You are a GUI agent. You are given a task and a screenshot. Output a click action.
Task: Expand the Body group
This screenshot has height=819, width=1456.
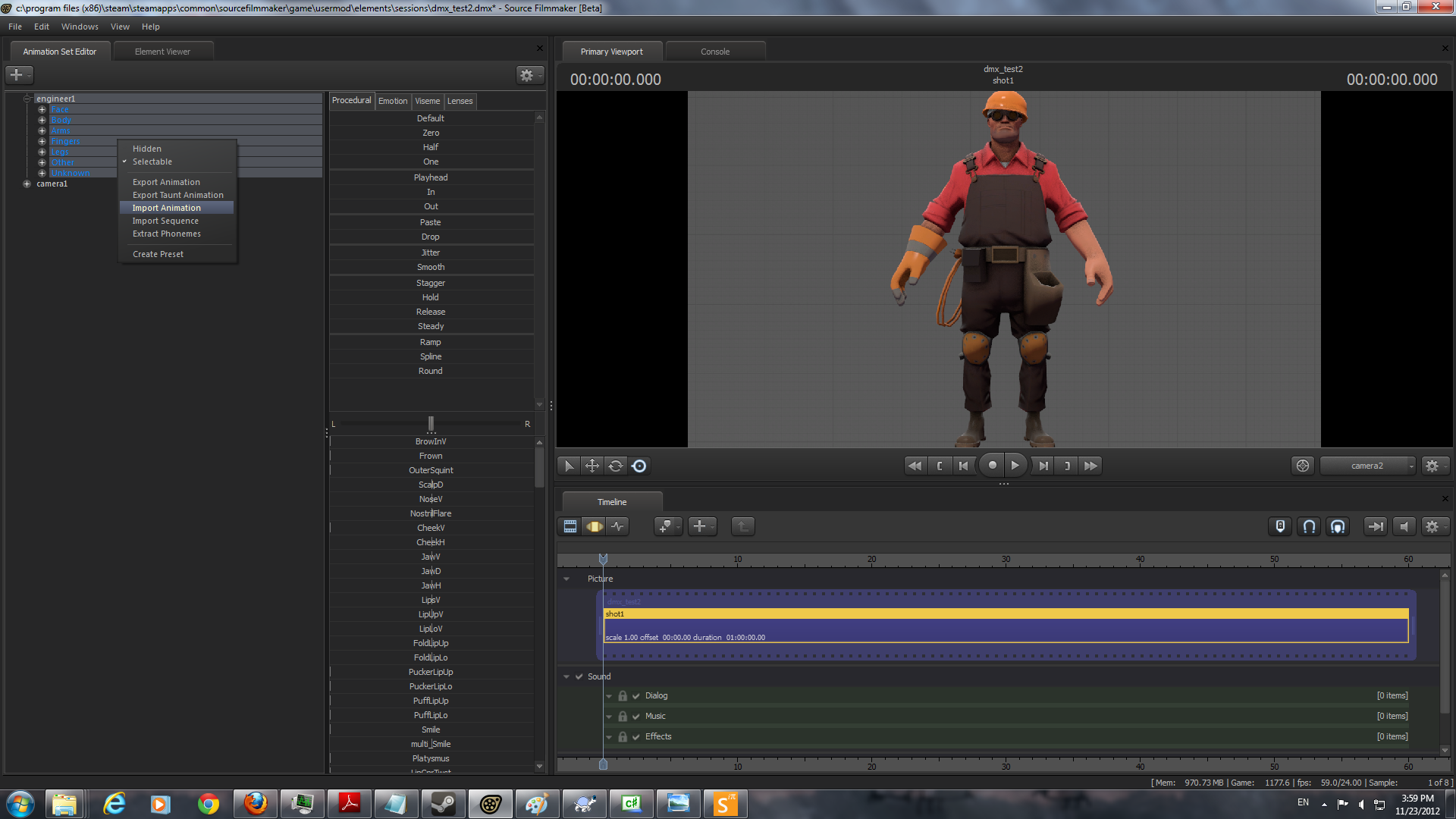click(x=42, y=120)
